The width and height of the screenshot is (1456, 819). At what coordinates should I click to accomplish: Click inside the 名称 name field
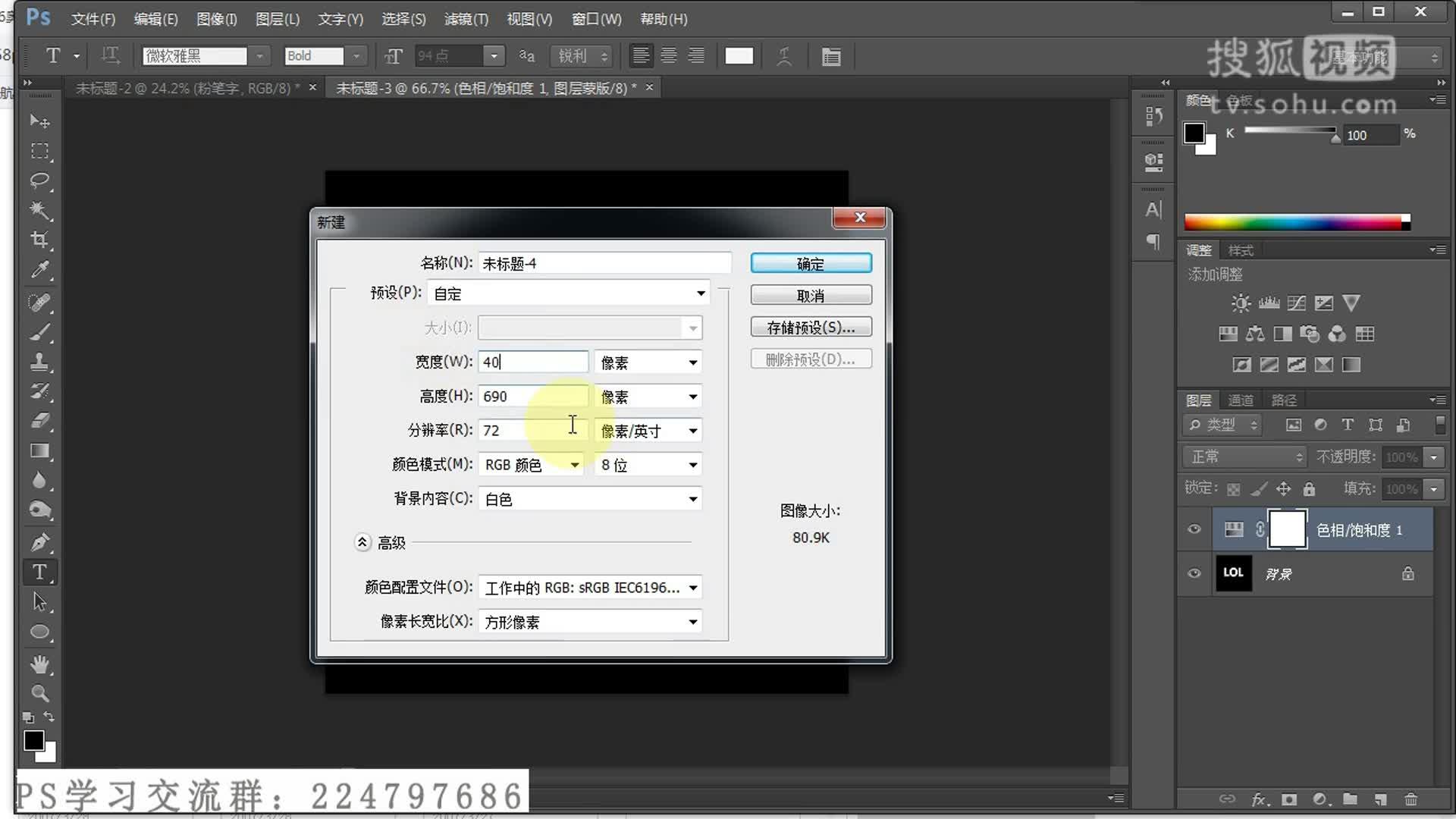pos(603,262)
